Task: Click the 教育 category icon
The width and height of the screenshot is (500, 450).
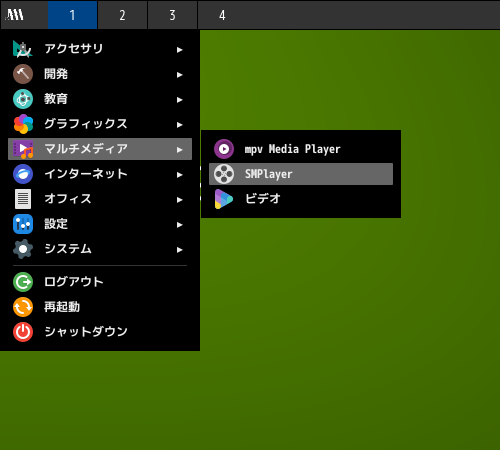Action: coord(23,99)
